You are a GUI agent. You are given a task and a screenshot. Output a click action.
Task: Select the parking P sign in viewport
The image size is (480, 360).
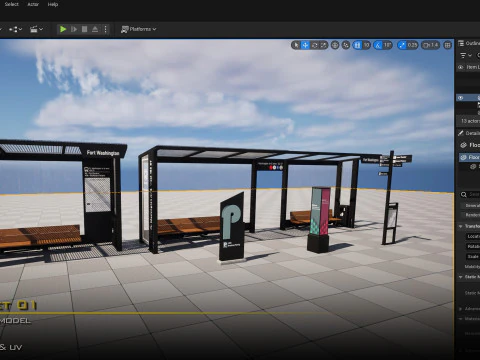(x=232, y=227)
